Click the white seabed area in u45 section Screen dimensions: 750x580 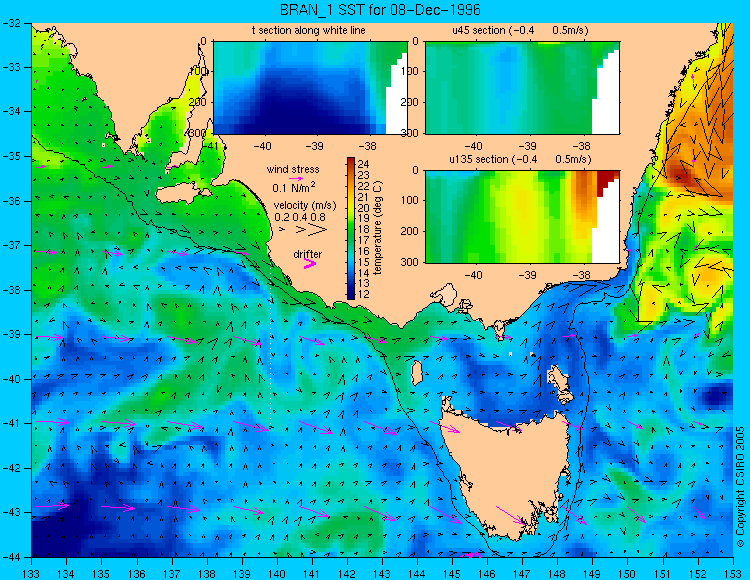pyautogui.click(x=607, y=98)
